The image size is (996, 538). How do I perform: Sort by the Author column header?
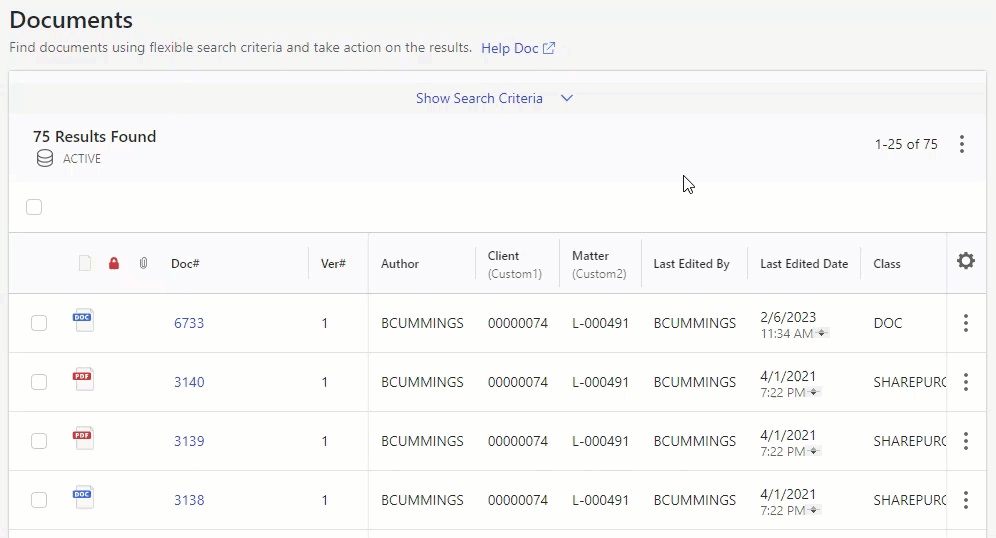pos(400,264)
